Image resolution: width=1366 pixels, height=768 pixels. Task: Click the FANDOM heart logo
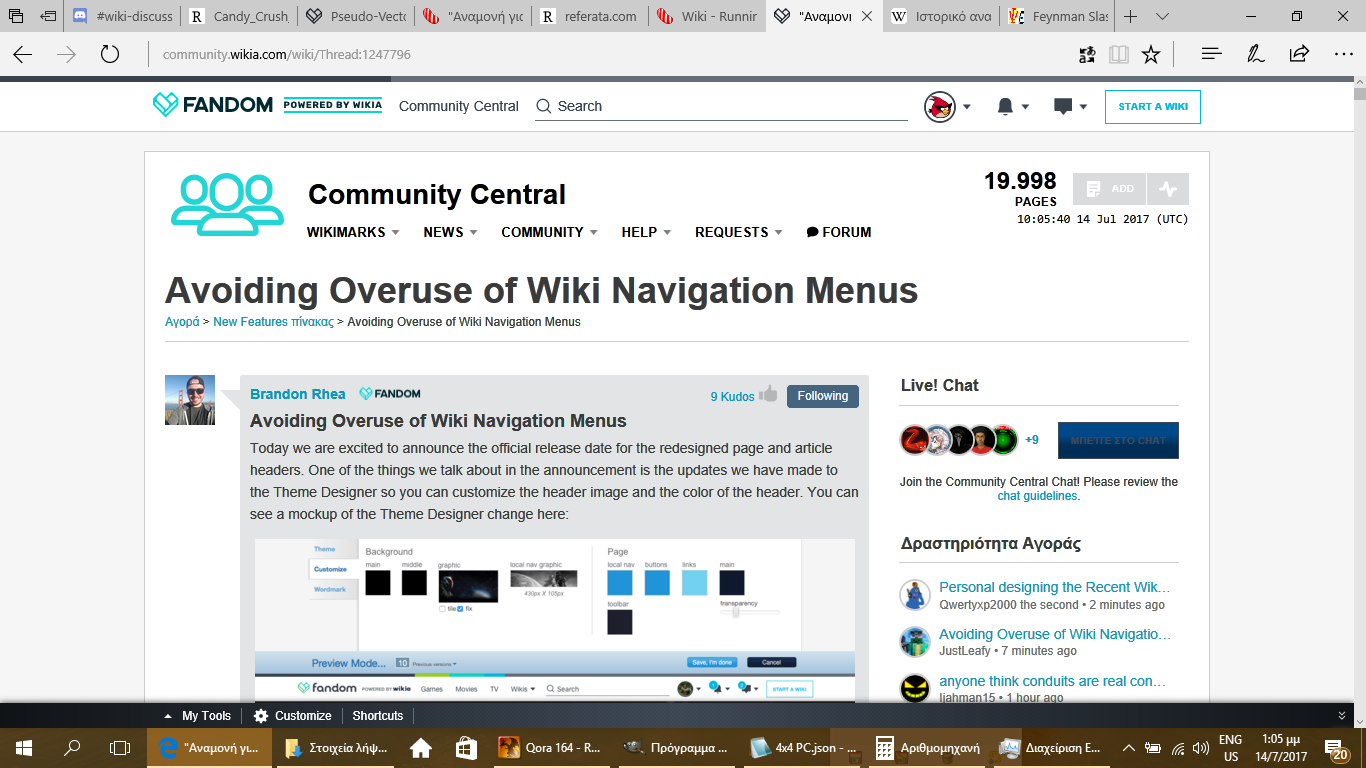click(x=165, y=105)
